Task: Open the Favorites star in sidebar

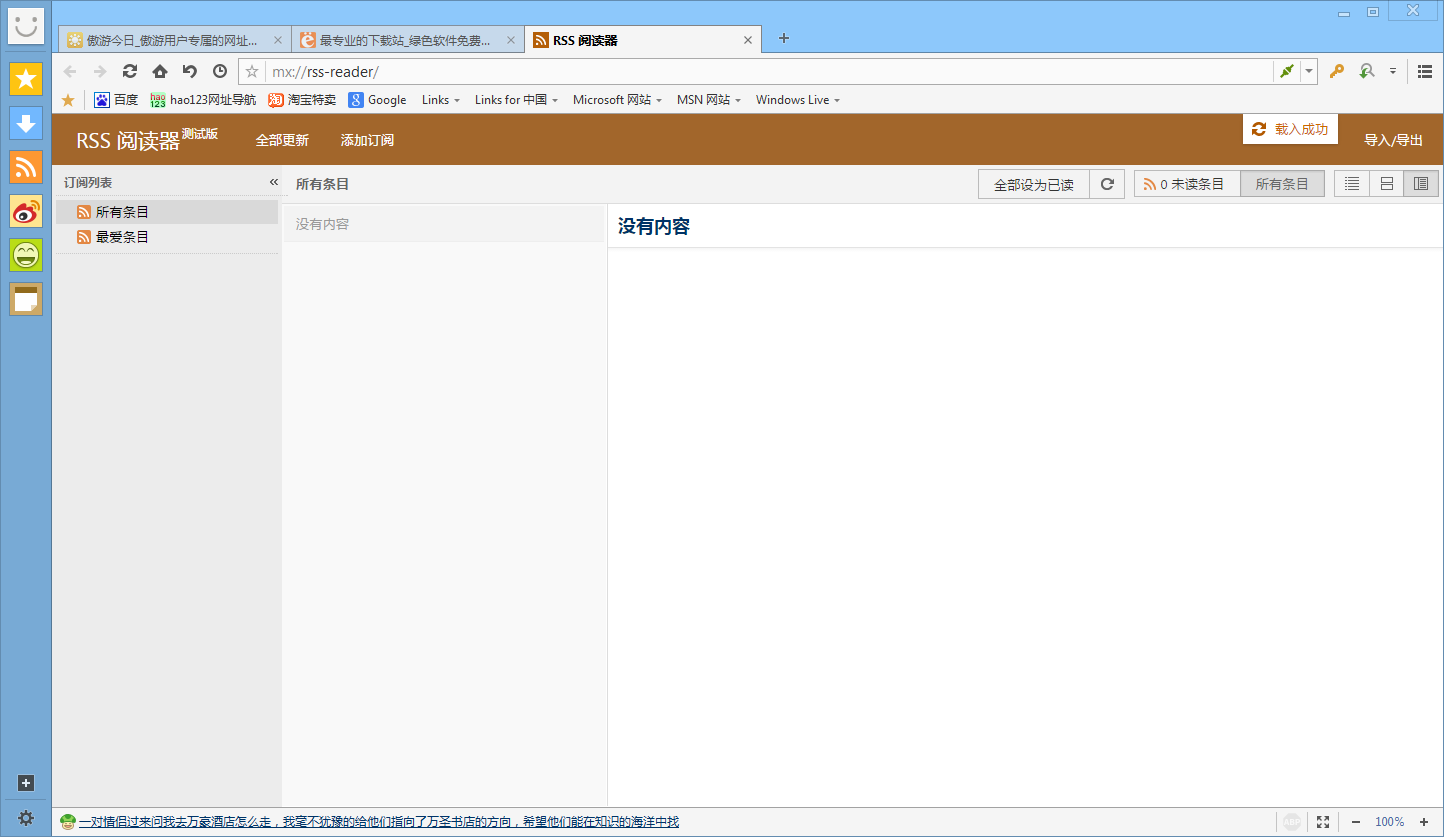Action: [26, 78]
